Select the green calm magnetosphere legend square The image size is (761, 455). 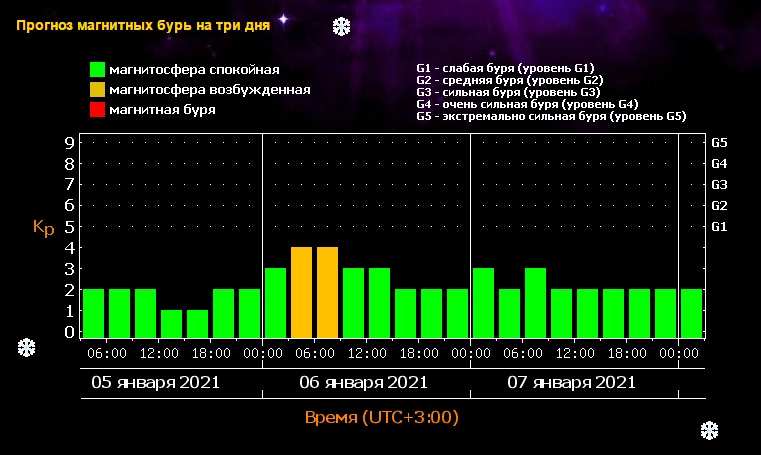[97, 70]
